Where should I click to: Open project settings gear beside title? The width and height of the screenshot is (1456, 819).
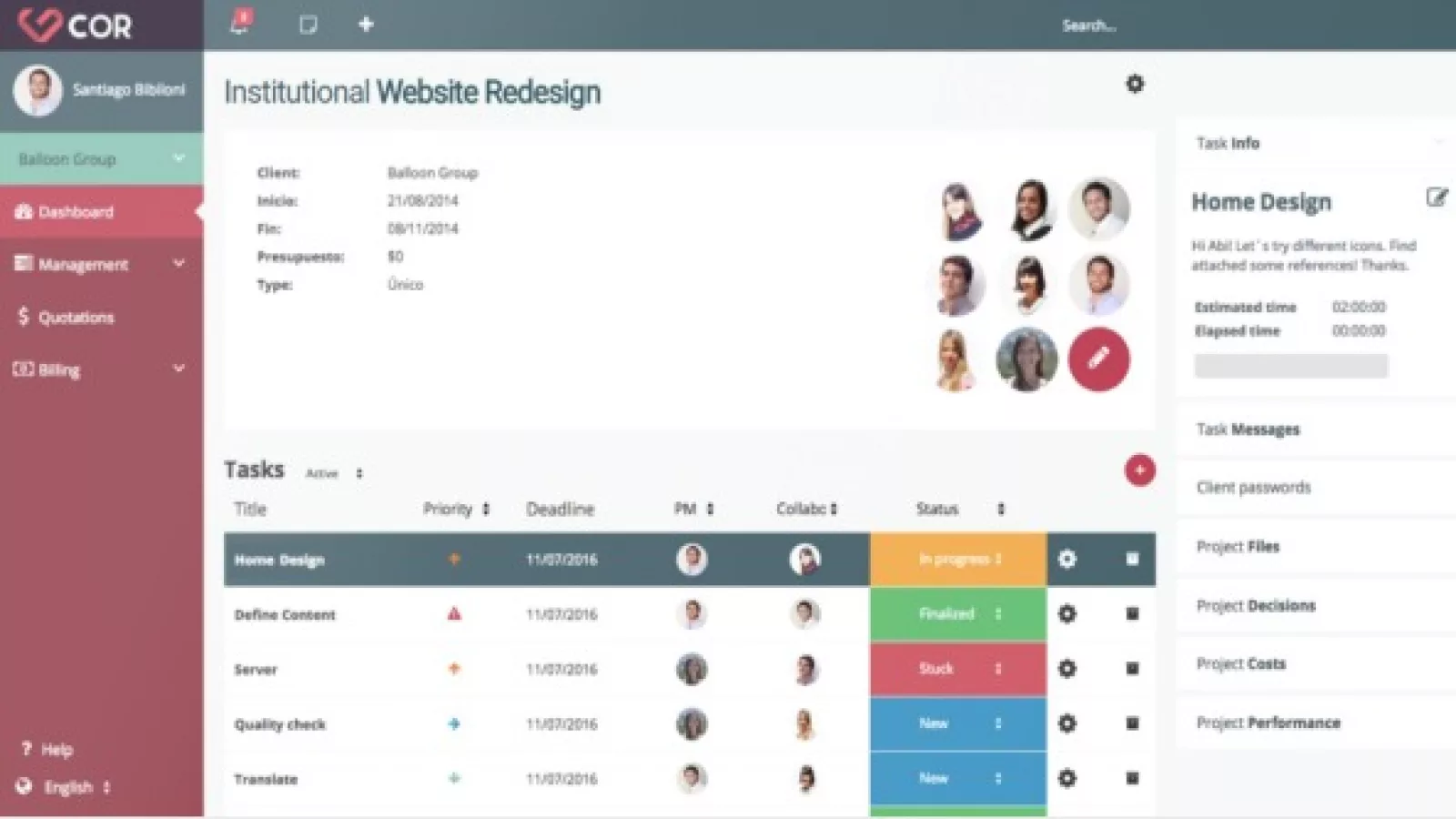[x=1135, y=84]
